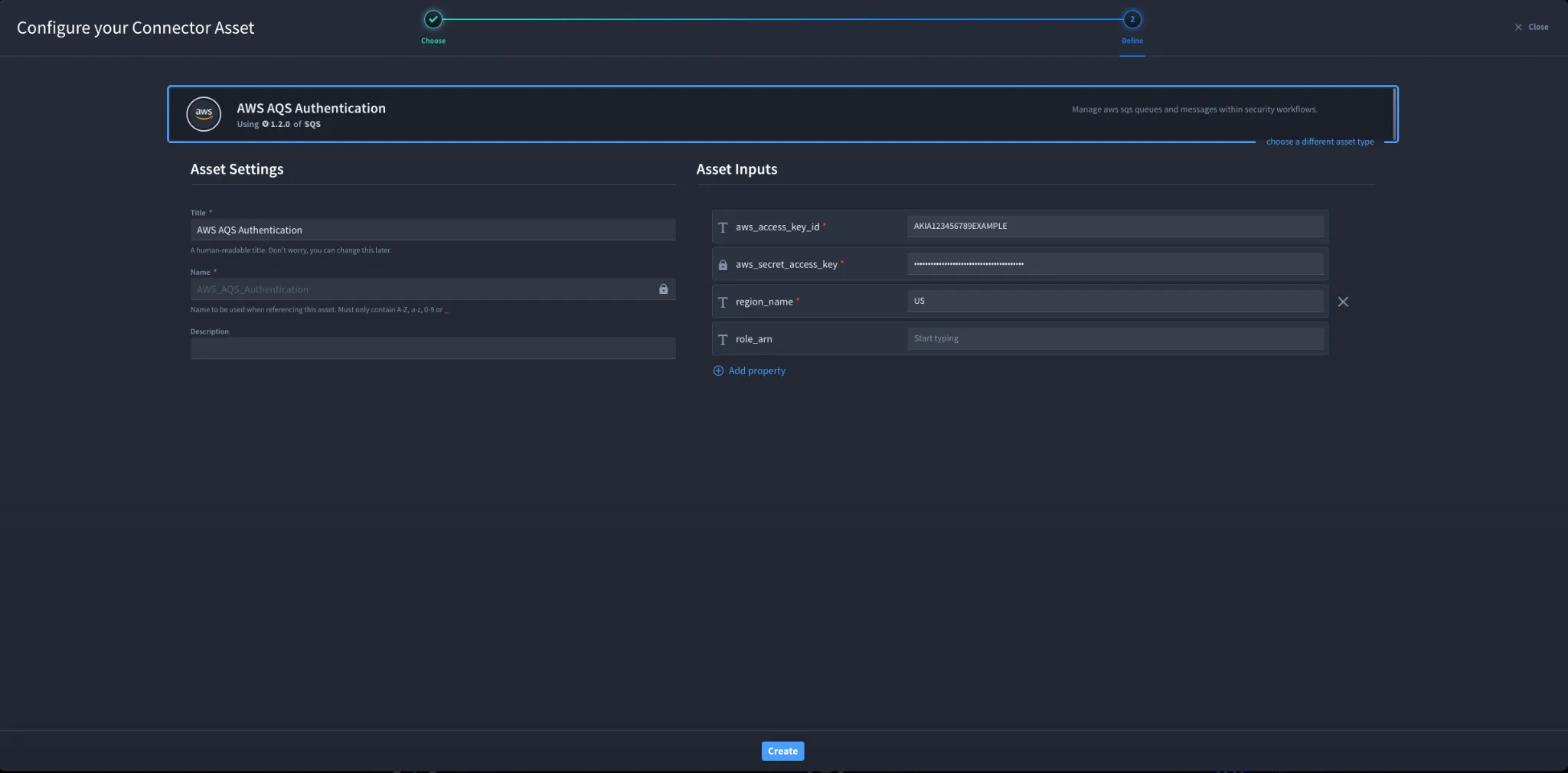Image resolution: width=1568 pixels, height=773 pixels.
Task: Click the 'A human-readable title' hint text
Action: tap(291, 250)
